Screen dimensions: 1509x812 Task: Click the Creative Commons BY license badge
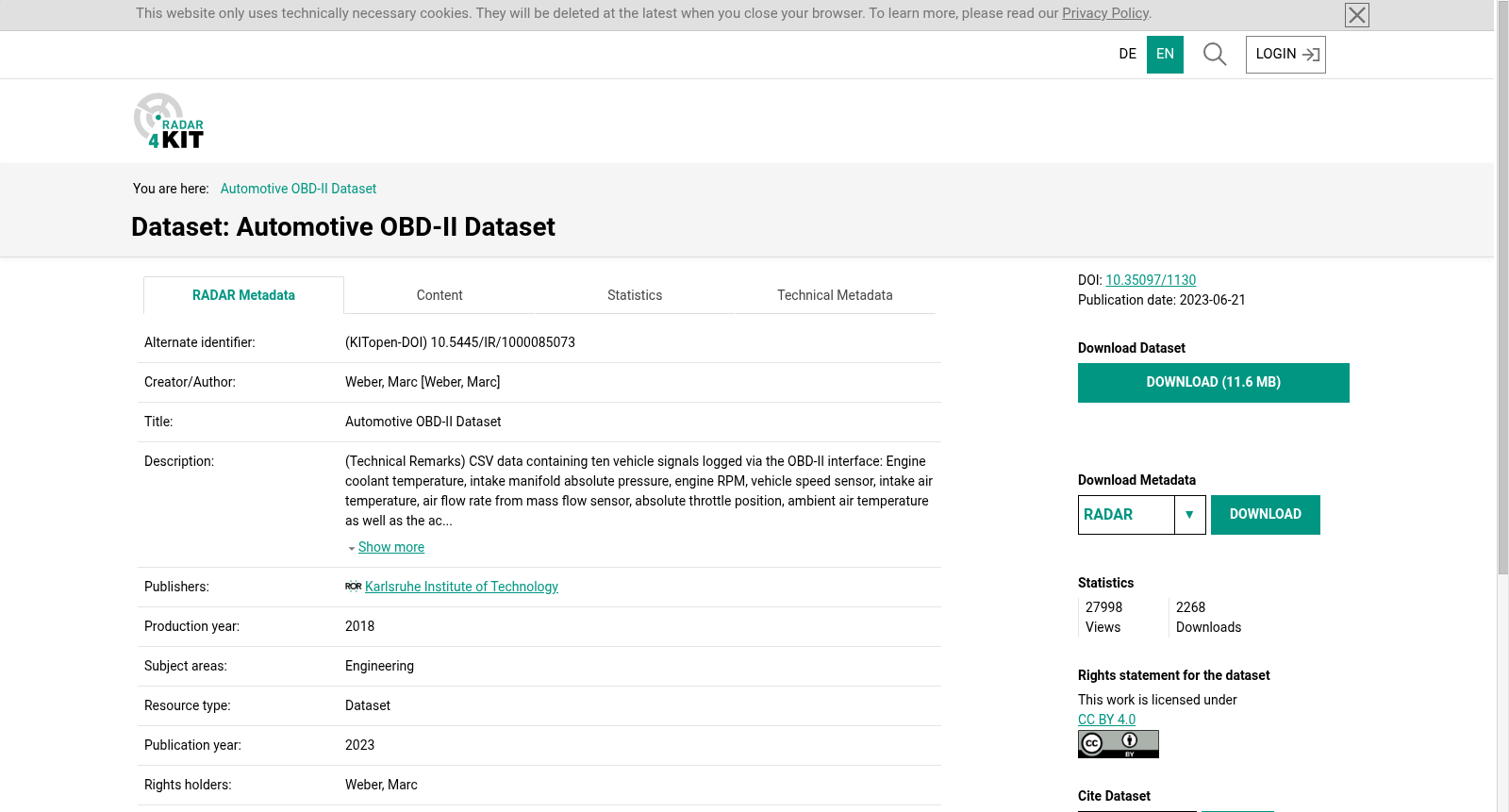coord(1119,744)
